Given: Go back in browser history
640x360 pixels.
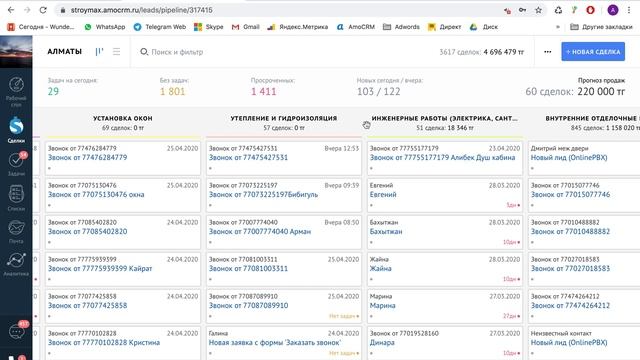Looking at the screenshot, I should [11, 10].
